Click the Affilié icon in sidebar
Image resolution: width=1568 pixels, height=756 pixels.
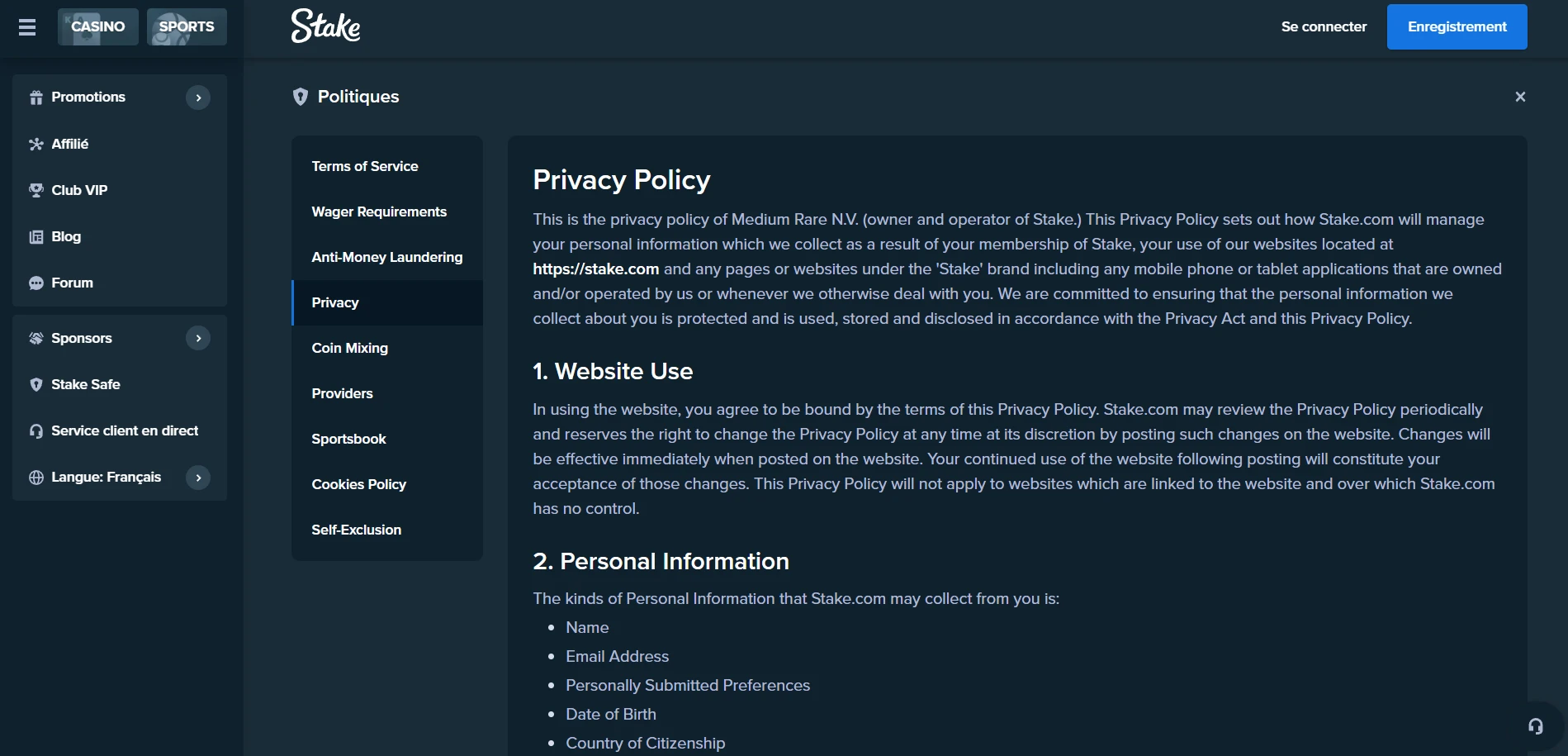click(x=36, y=144)
